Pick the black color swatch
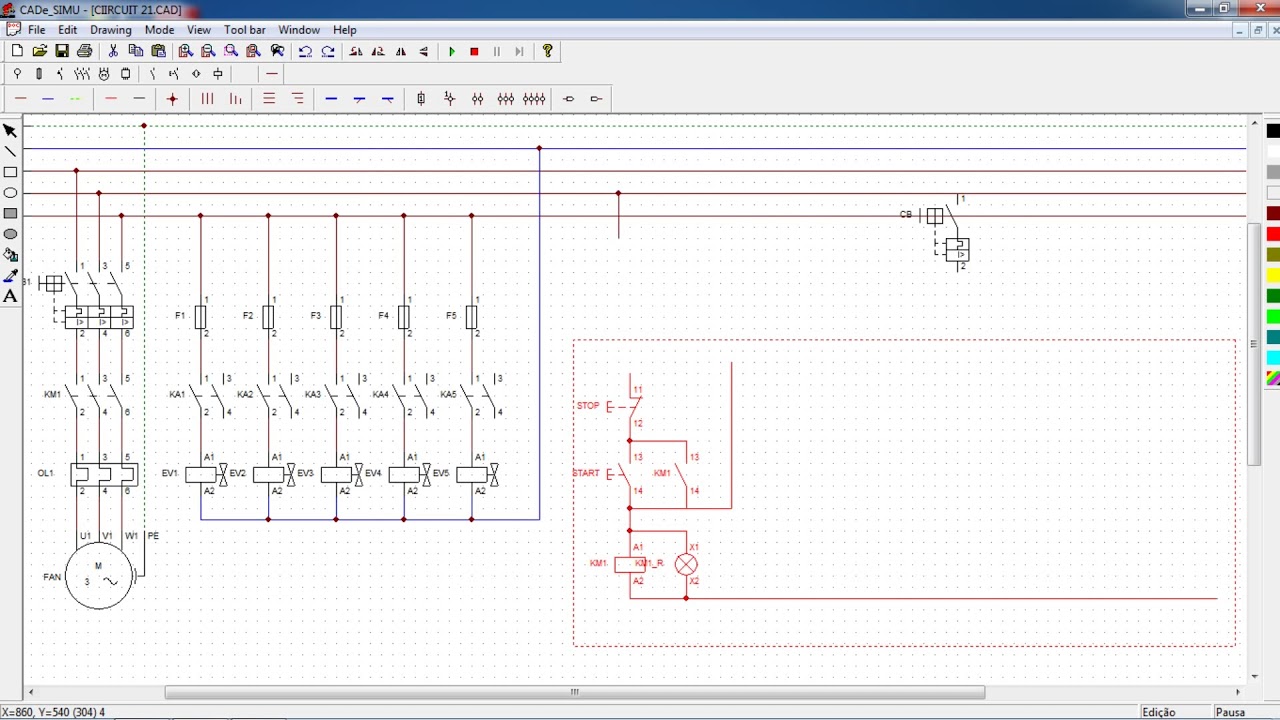The height and width of the screenshot is (720, 1280). coord(1273,131)
